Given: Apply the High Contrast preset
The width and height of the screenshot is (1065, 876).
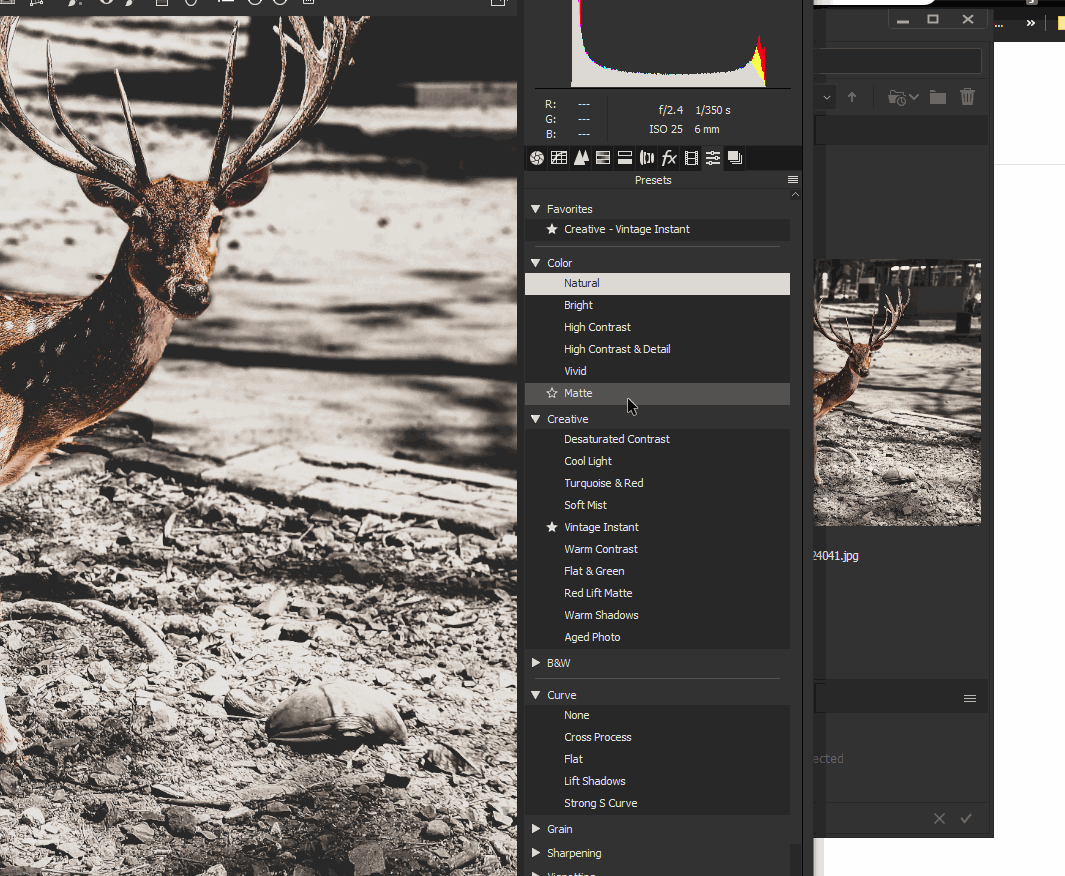Looking at the screenshot, I should coord(657,327).
